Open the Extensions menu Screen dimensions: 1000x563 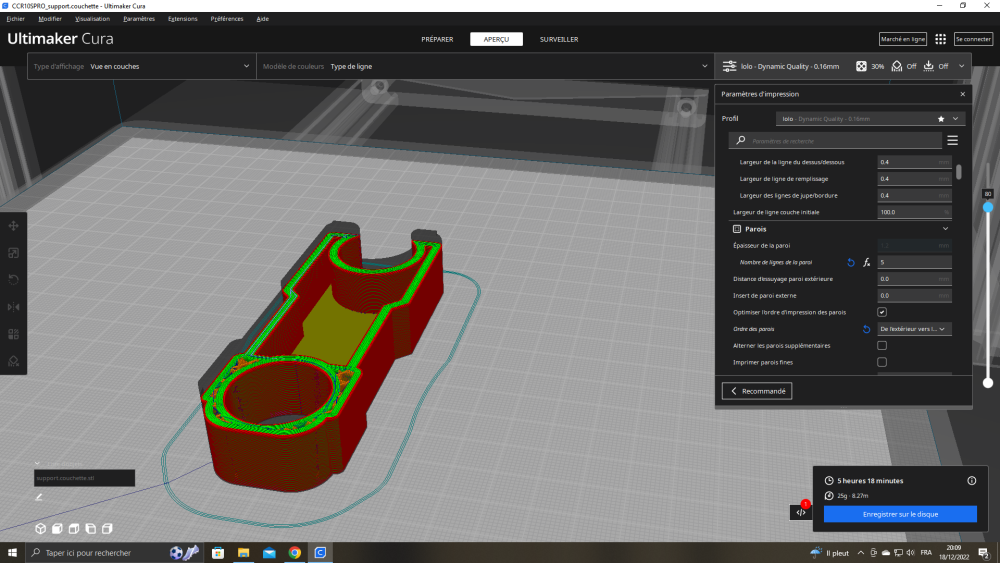(x=183, y=19)
